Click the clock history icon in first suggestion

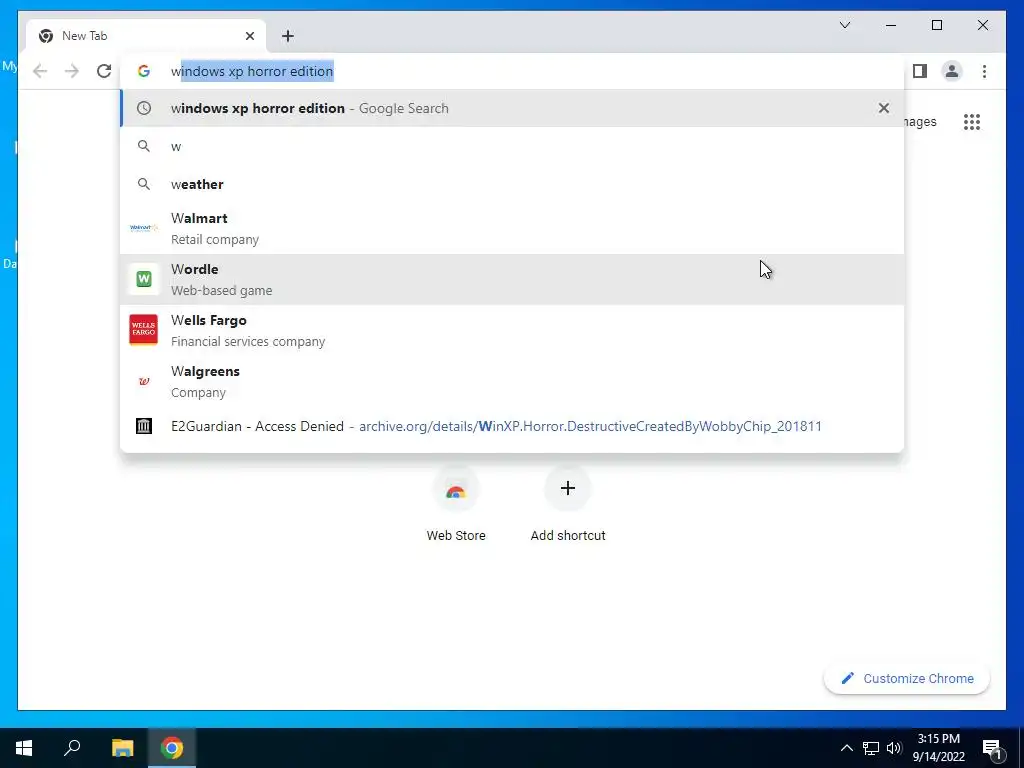click(144, 108)
